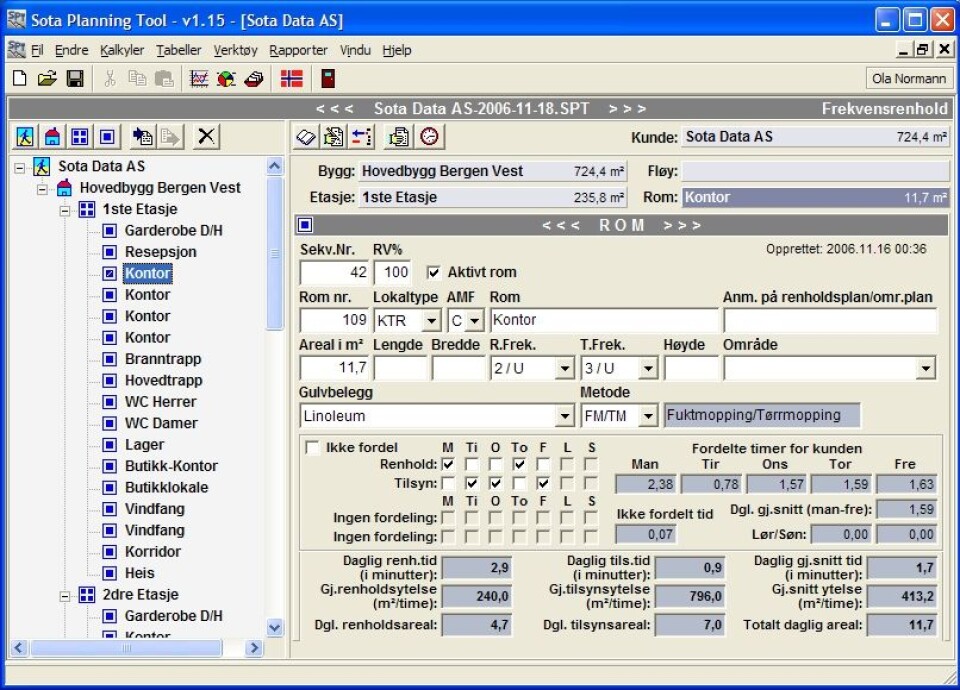Uncheck Tilsyn Wednesday checkbox
Image resolution: width=960 pixels, height=690 pixels.
click(495, 483)
